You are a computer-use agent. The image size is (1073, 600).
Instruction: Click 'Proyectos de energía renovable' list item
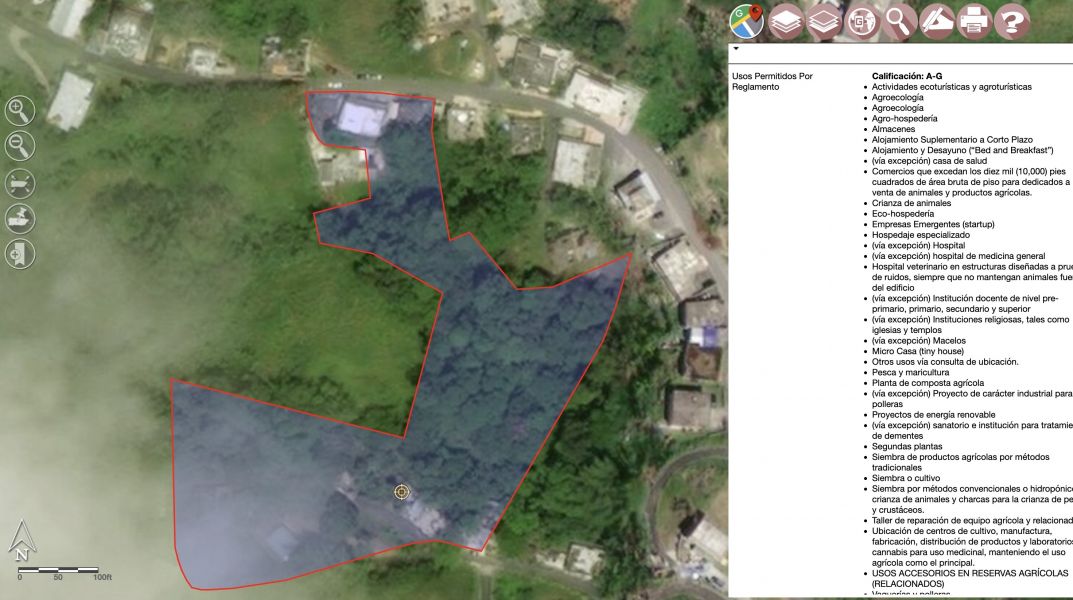(x=933, y=415)
